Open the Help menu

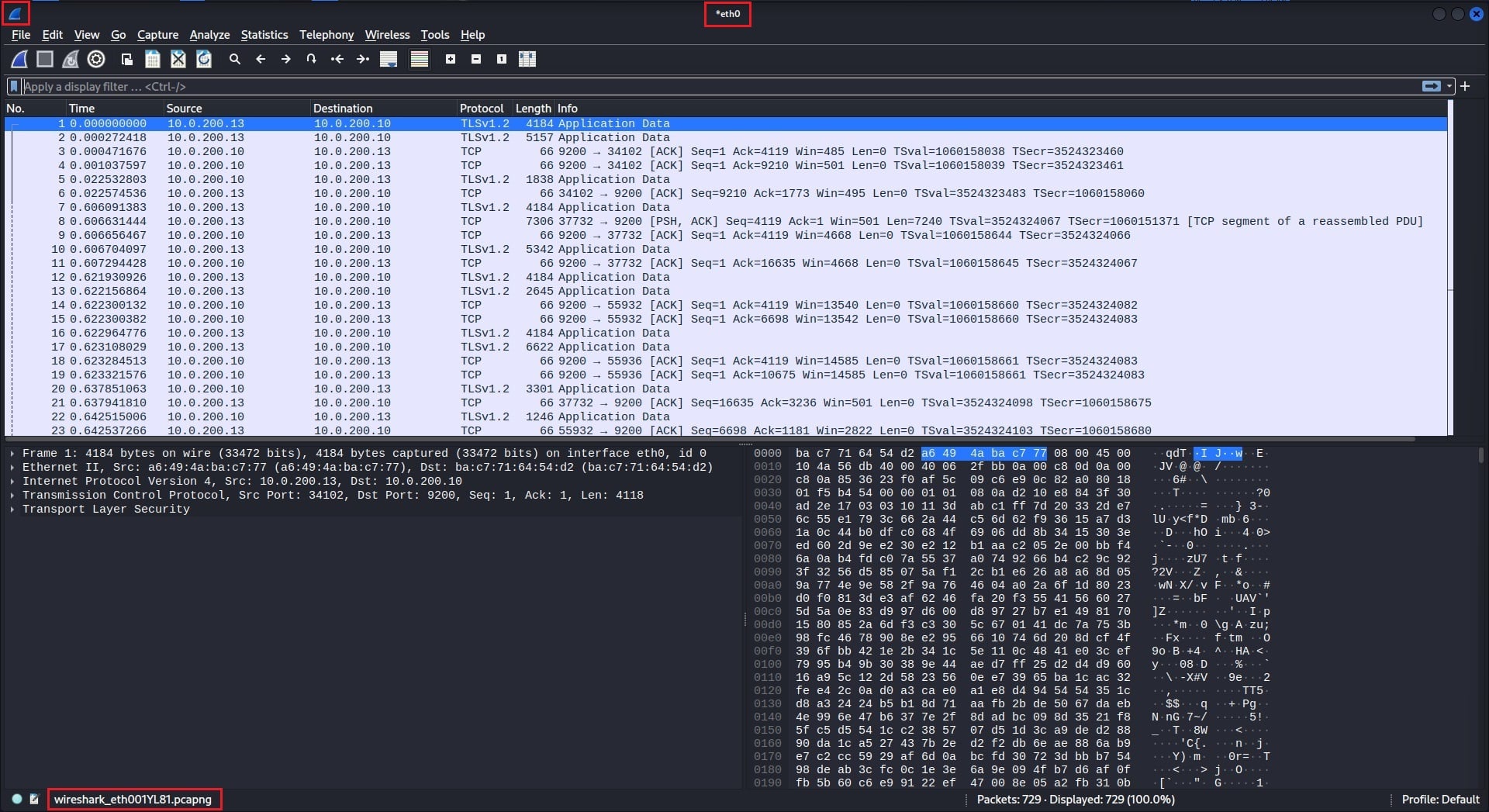(x=472, y=35)
